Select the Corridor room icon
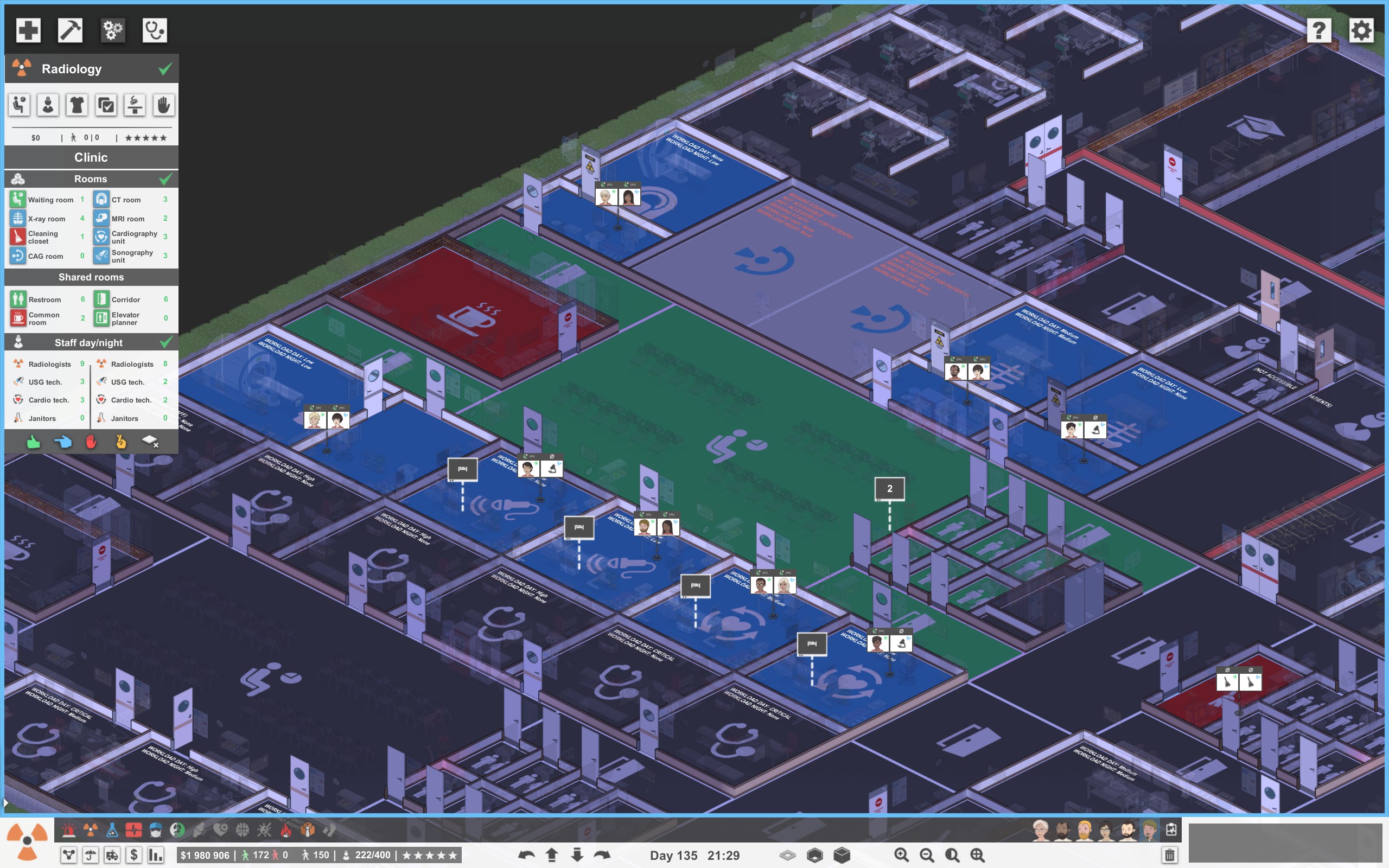The image size is (1389, 868). click(101, 299)
